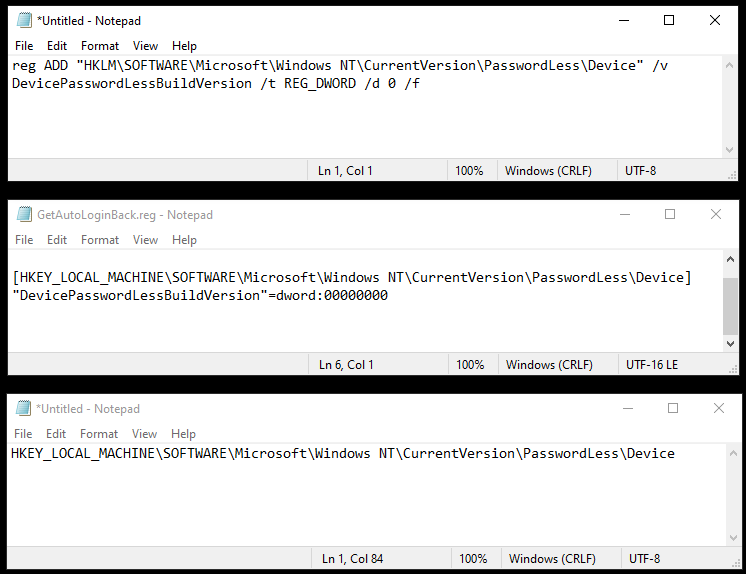Click resize grip of bottom Notepad status bar
This screenshot has height=574, width=746.
coord(734,564)
